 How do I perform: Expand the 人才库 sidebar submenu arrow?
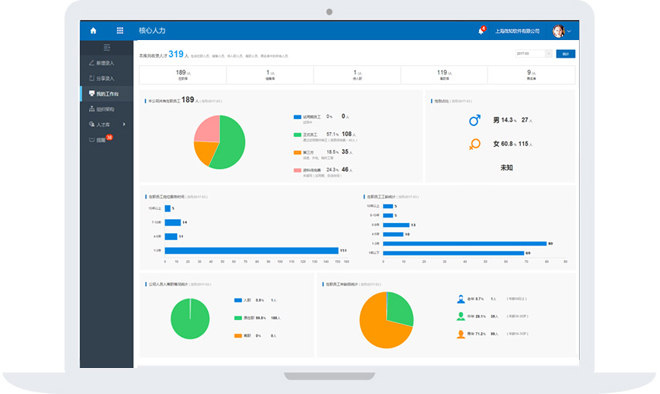(x=124, y=124)
